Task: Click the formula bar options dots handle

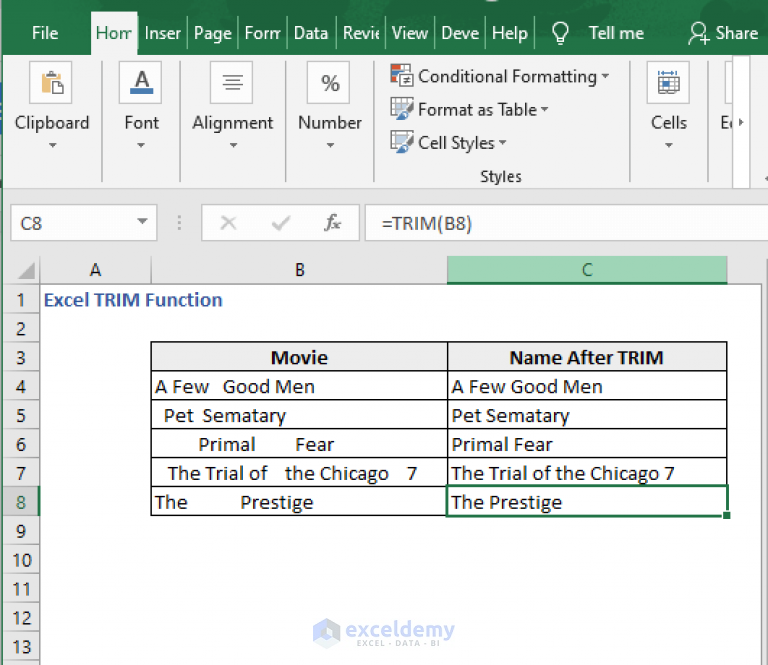Action: (x=179, y=223)
